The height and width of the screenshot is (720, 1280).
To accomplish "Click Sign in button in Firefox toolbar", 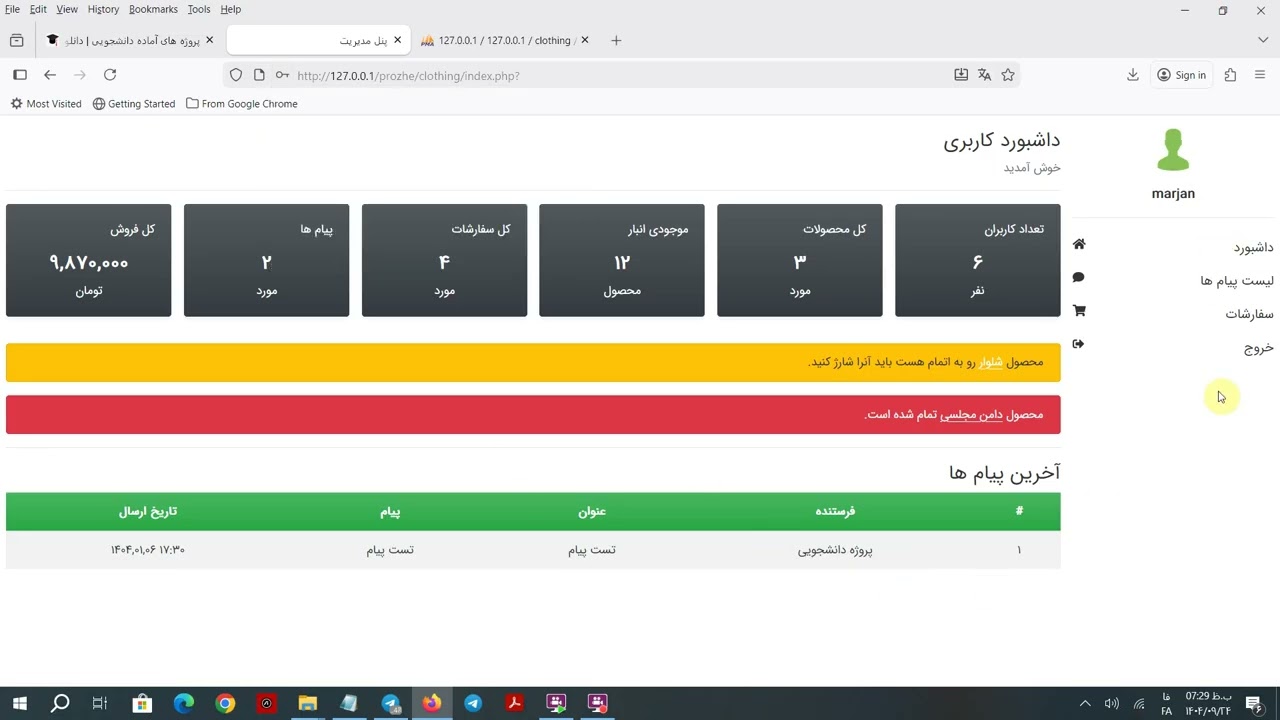I will (x=1181, y=75).
